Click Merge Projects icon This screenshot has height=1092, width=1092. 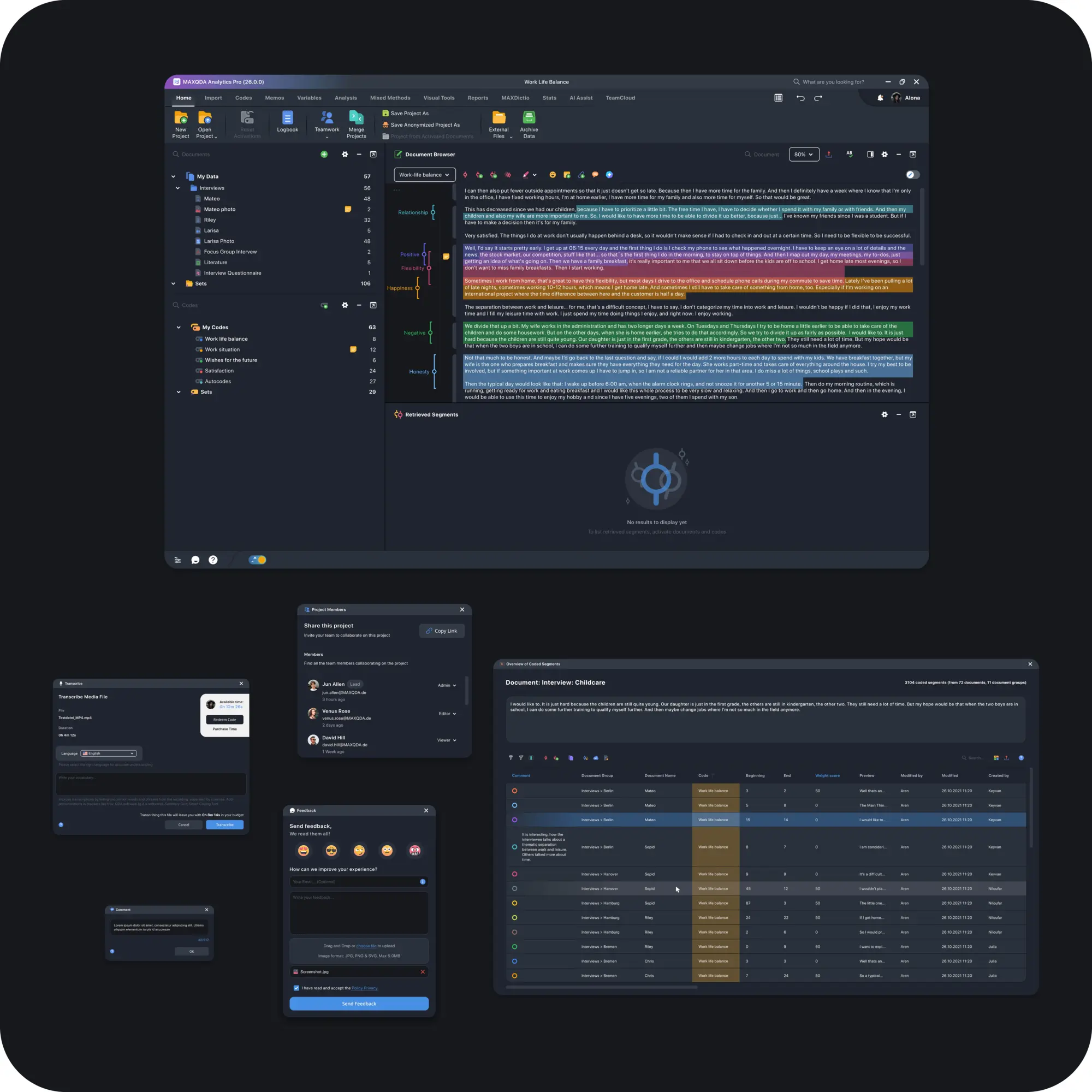pos(356,117)
